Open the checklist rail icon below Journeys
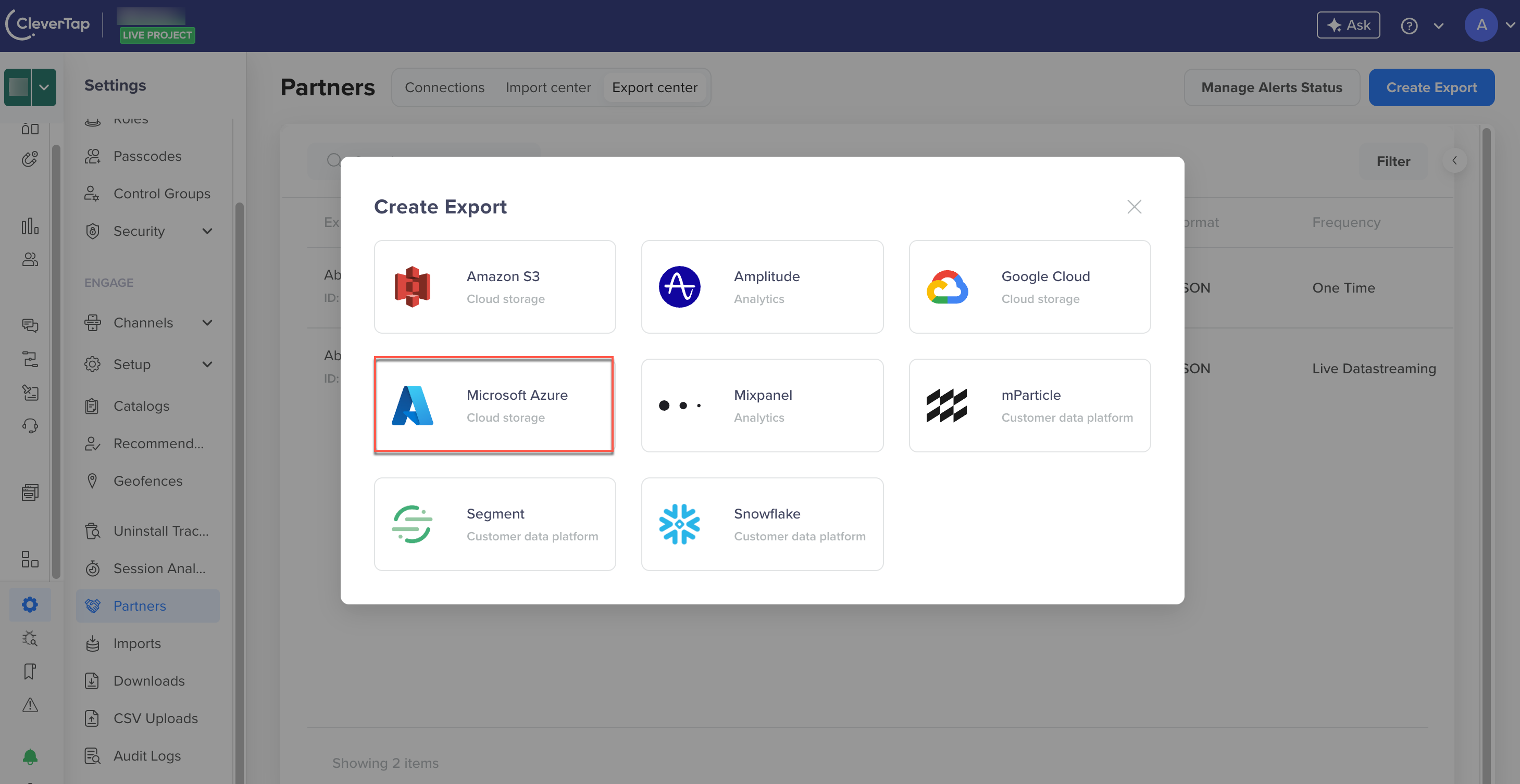The width and height of the screenshot is (1520, 784). click(30, 393)
